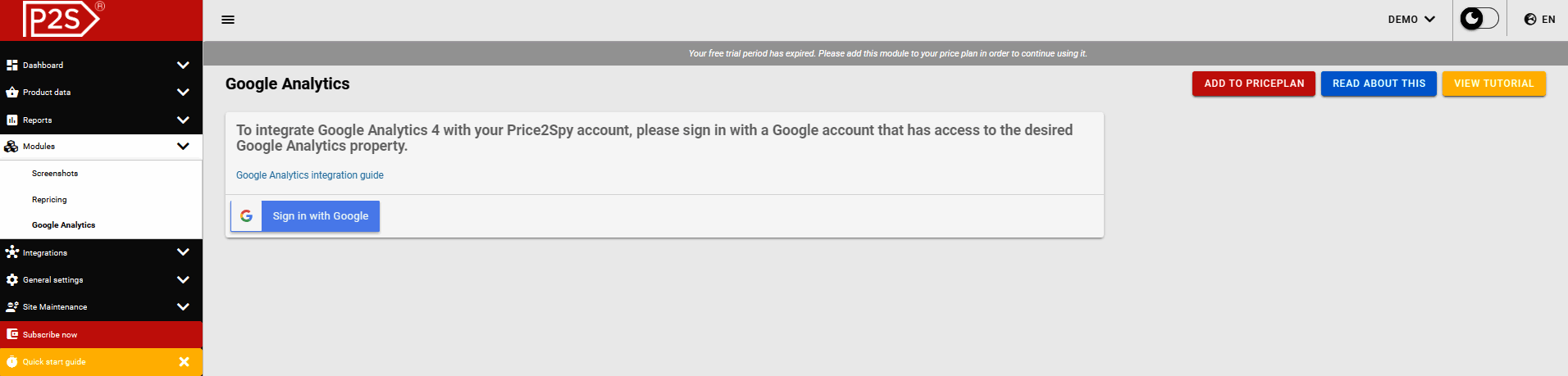Collapse the Modules section chevron
Image resolution: width=1568 pixels, height=376 pixels.
coord(183,146)
